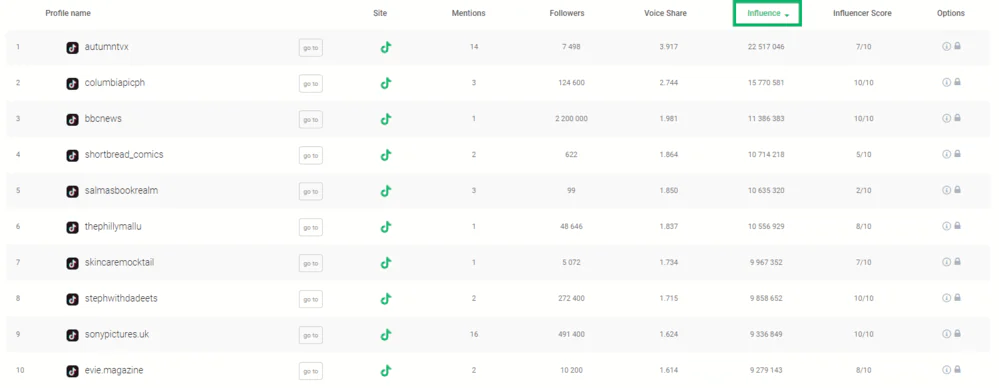Image resolution: width=999 pixels, height=388 pixels.
Task: Open the thephillymallu profile name
Action: [x=113, y=227]
